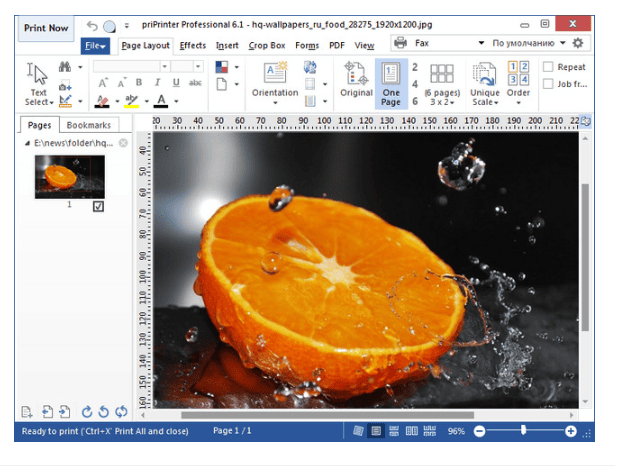The width and height of the screenshot is (618, 467).
Task: Toggle Italic formatting
Action: [x=157, y=82]
